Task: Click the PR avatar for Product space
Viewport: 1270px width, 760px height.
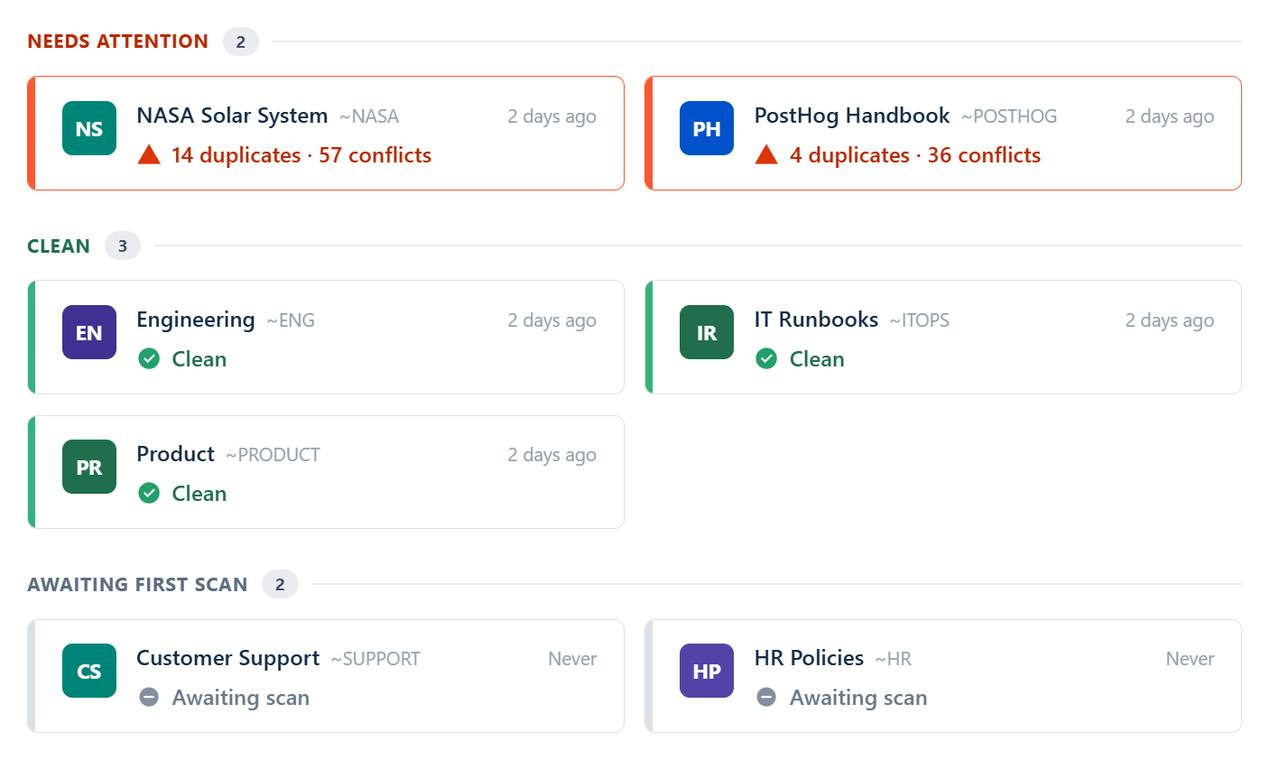Action: click(x=89, y=467)
